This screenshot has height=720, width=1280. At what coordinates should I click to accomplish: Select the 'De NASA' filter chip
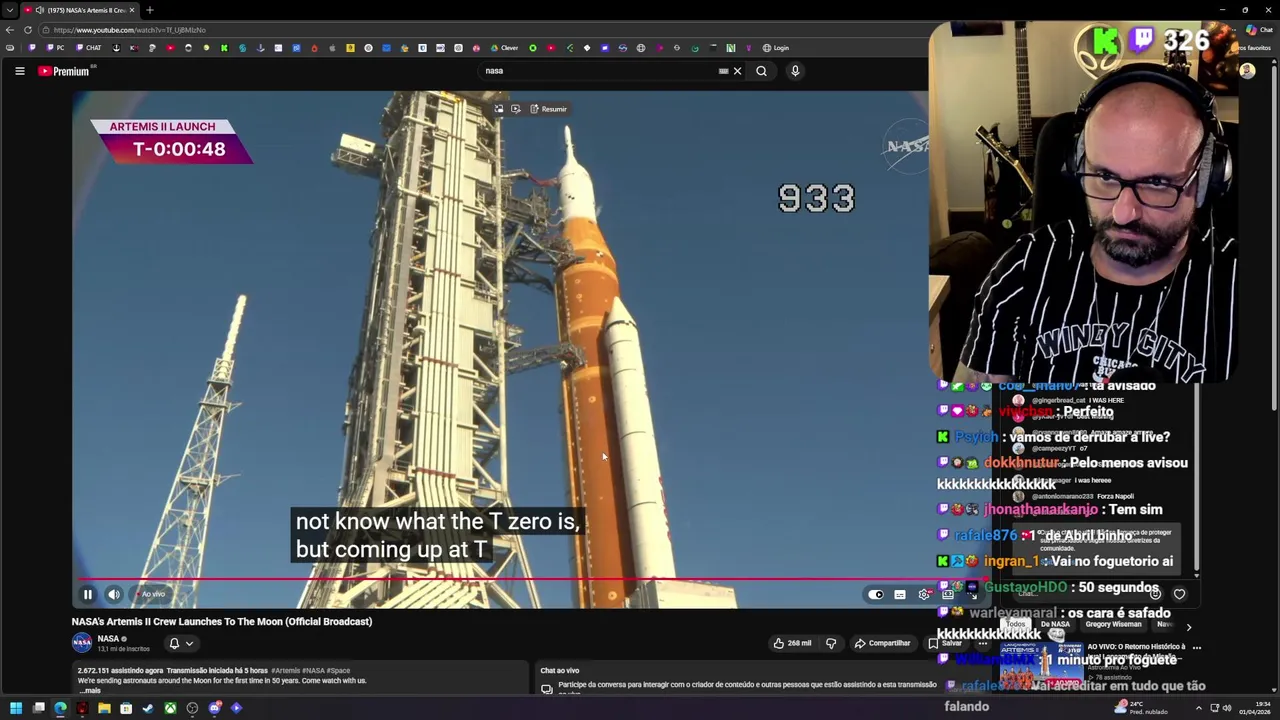point(1055,624)
